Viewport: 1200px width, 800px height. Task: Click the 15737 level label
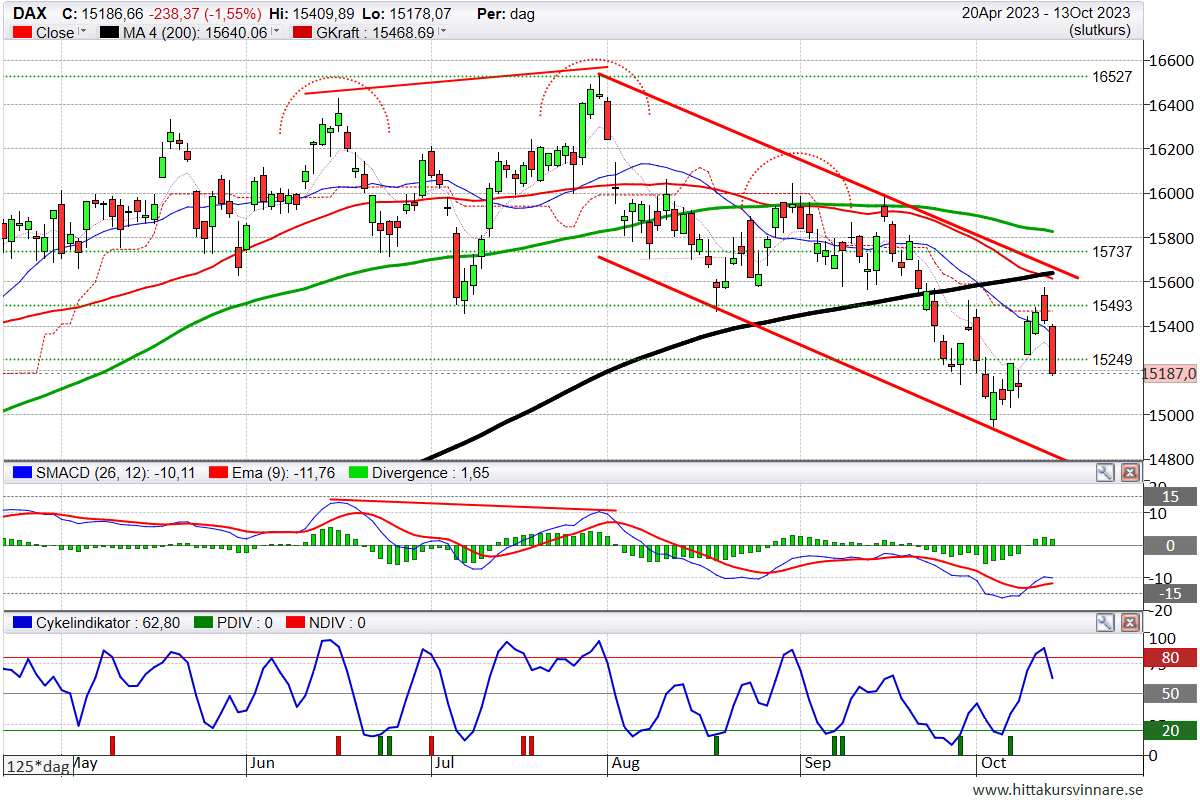(x=1112, y=251)
